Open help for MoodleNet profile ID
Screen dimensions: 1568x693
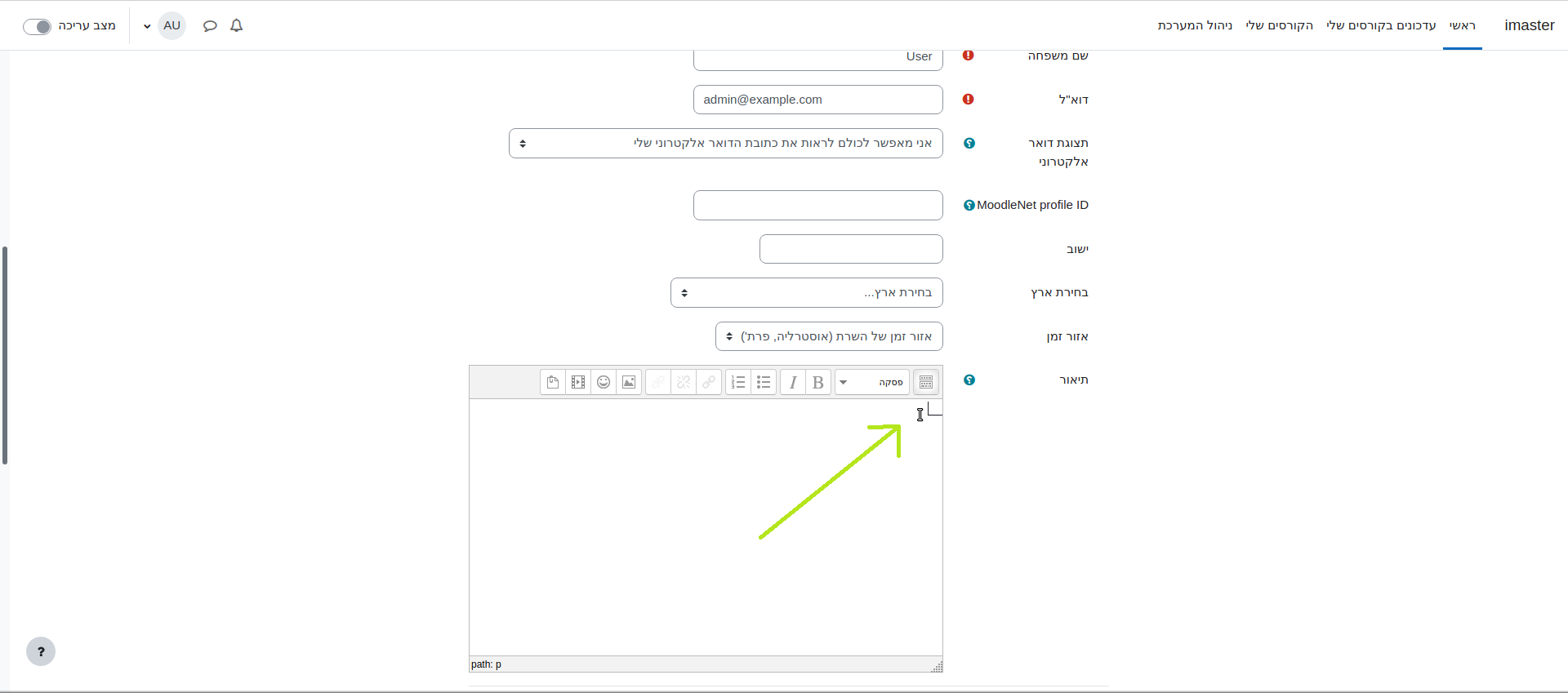coord(969,205)
